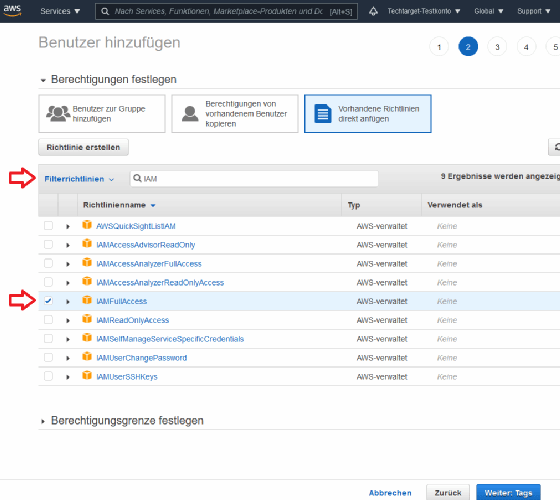Click the Weiter: Tags button
Viewport: 560px width, 500px height.
508,492
